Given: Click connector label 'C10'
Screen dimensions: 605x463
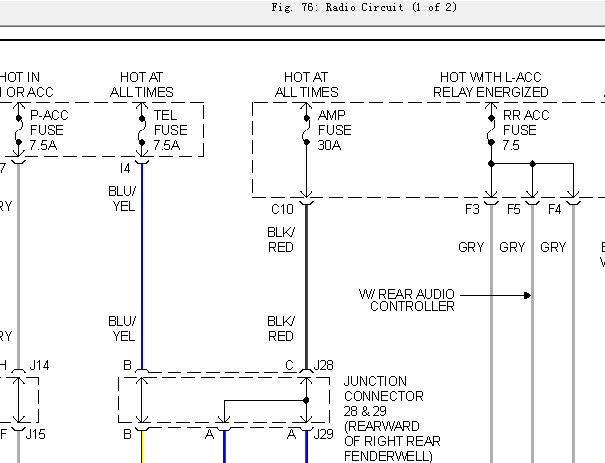Looking at the screenshot, I should point(282,209).
